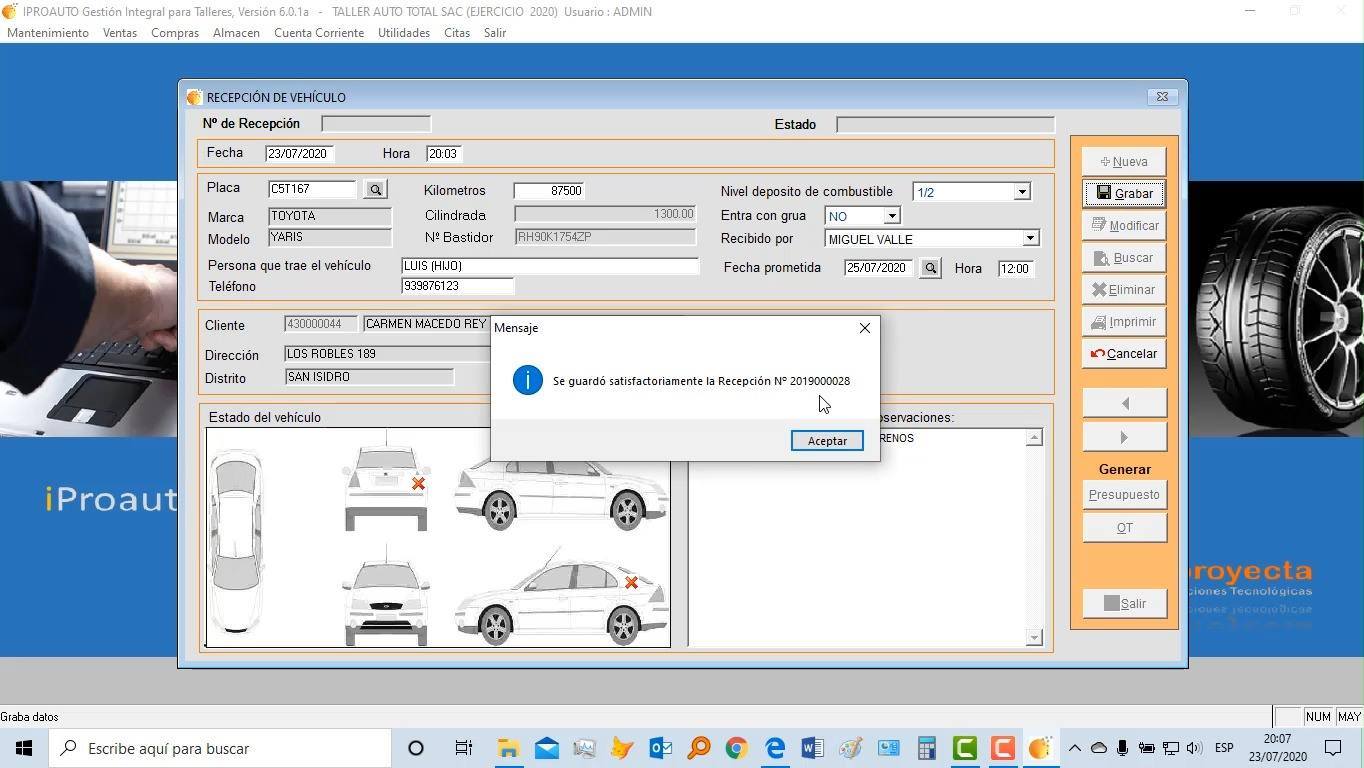1364x768 pixels.
Task: Click Grabar to save the reception
Action: pyautogui.click(x=1124, y=194)
